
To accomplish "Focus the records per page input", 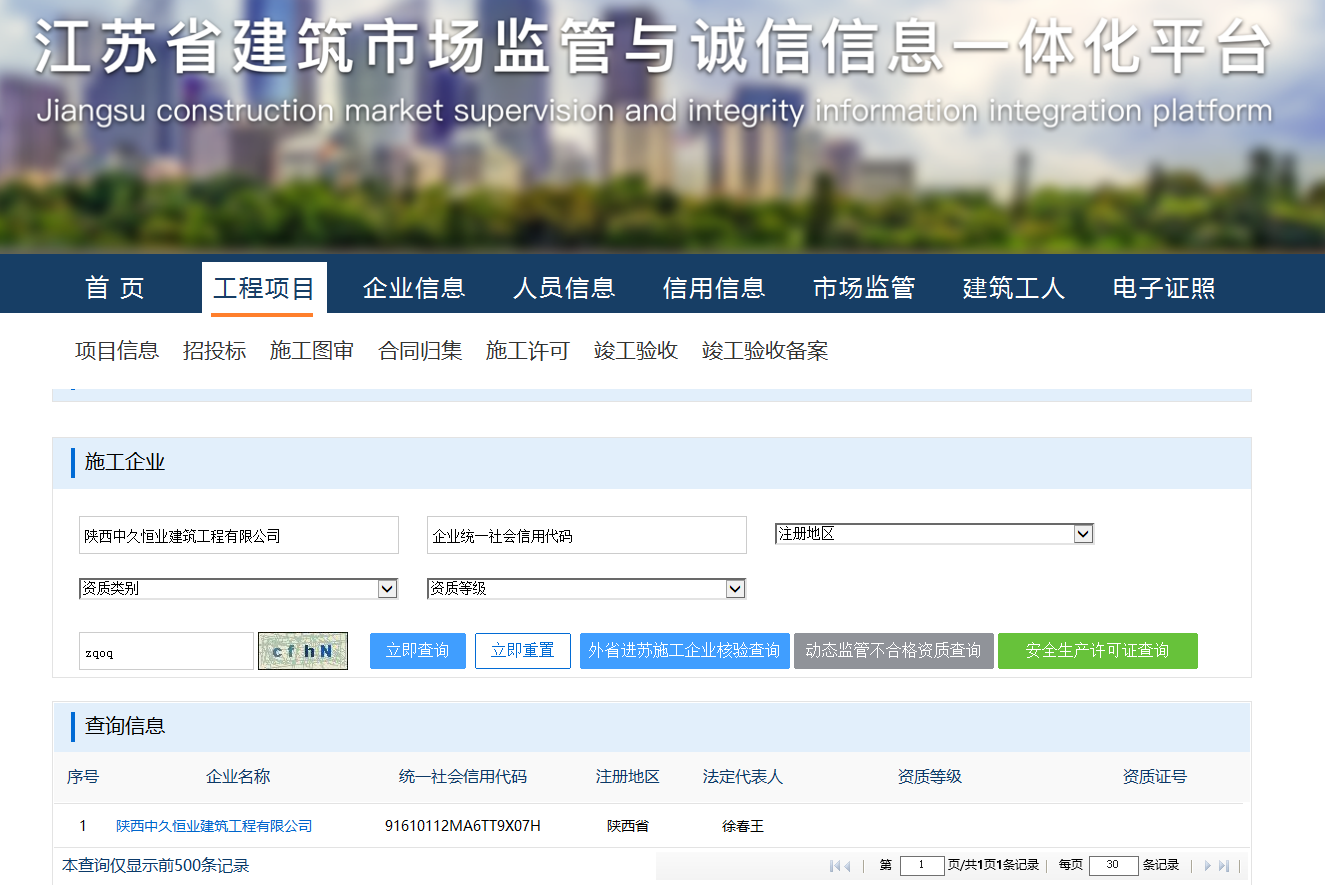I will [x=1113, y=865].
